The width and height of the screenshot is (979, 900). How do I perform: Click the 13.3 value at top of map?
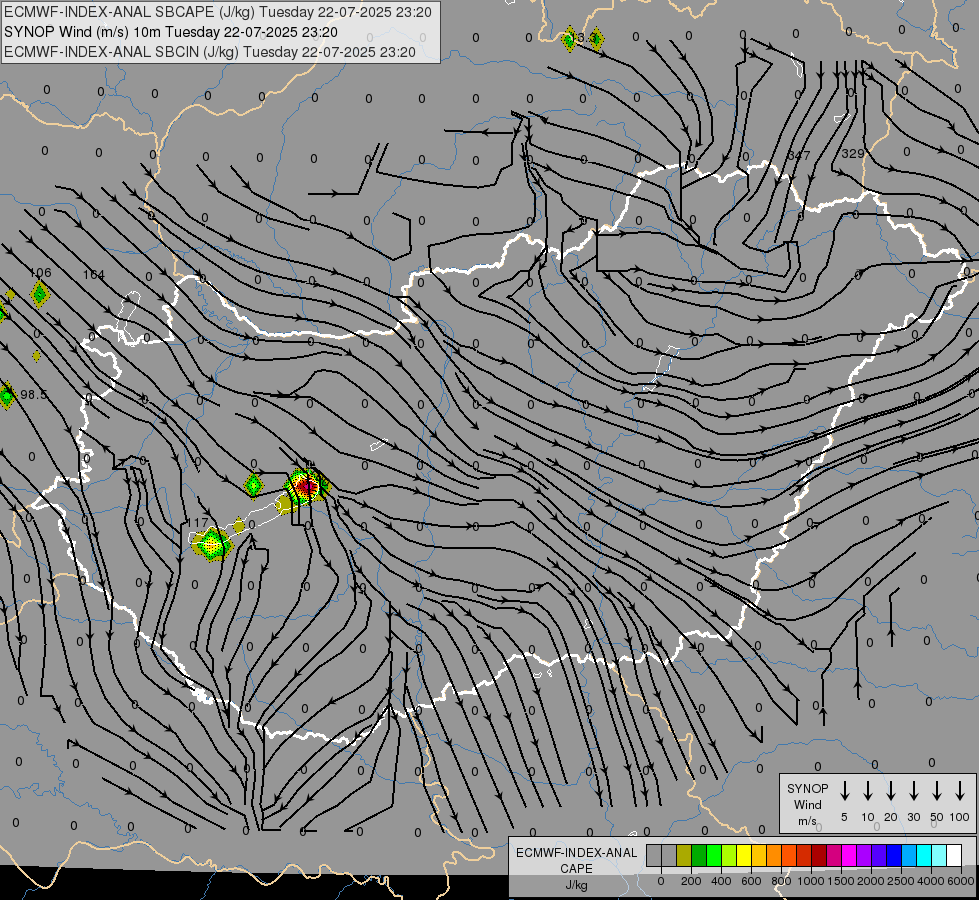tap(586, 38)
